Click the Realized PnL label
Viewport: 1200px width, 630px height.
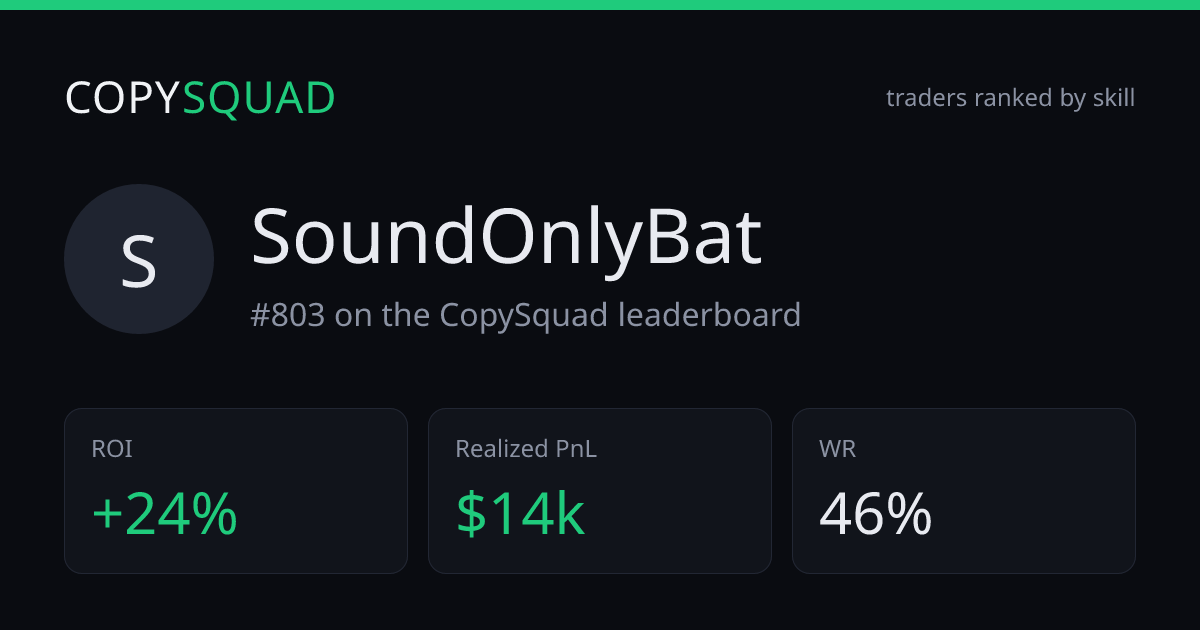pyautogui.click(x=526, y=450)
